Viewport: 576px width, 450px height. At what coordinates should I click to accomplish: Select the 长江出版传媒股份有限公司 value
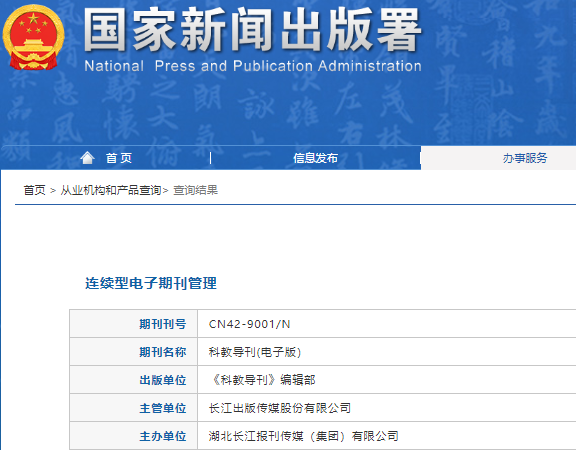click(280, 408)
